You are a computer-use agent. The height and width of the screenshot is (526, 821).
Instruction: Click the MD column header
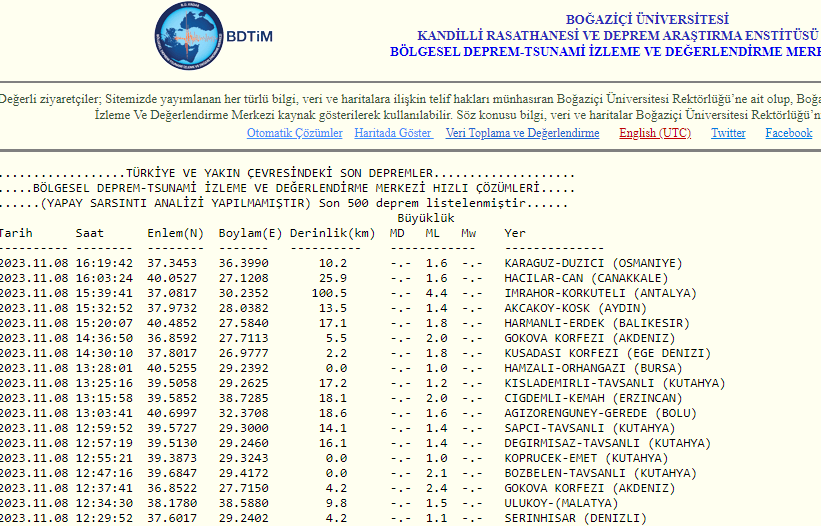coord(397,233)
